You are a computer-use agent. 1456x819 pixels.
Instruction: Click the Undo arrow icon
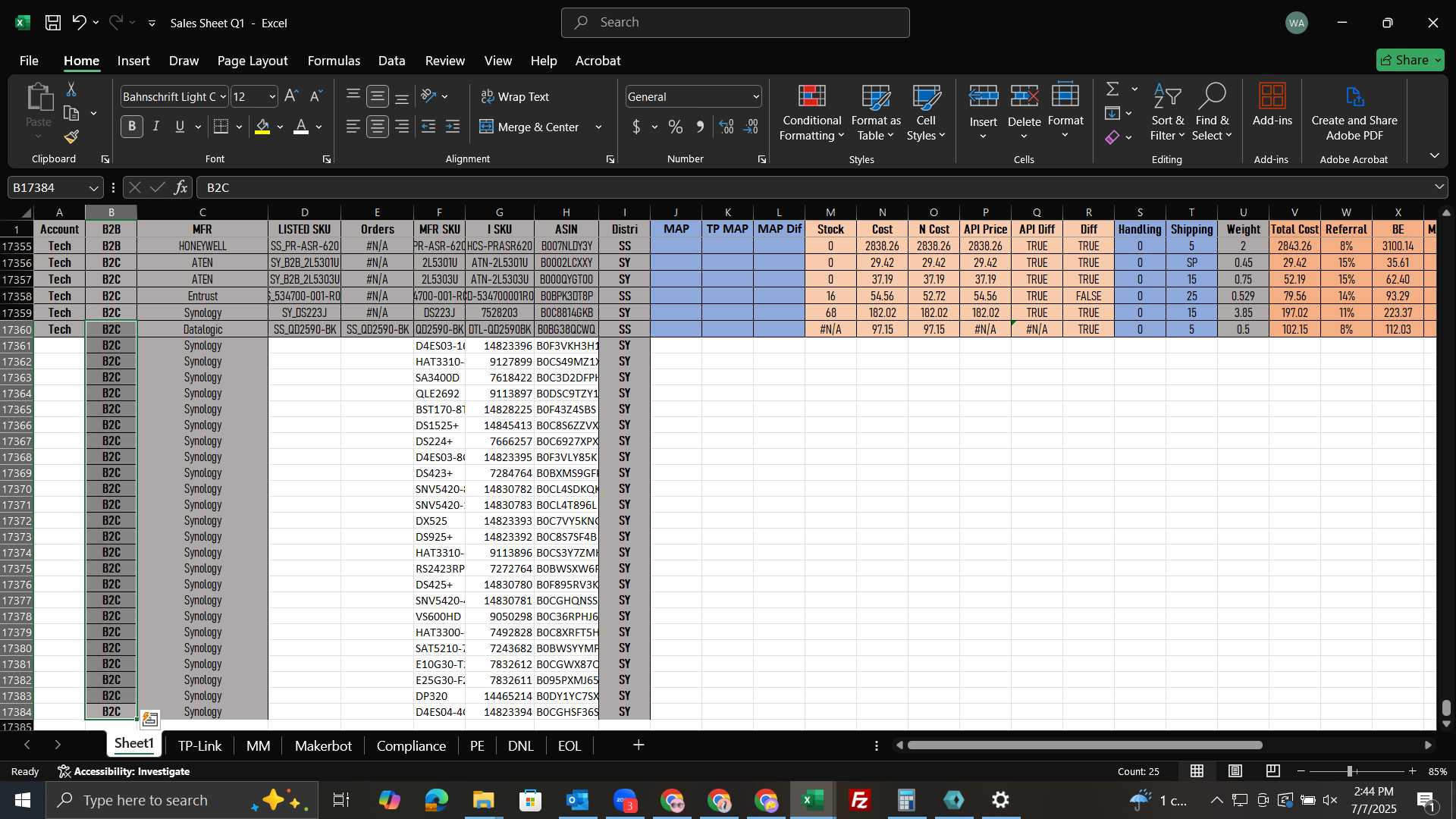79,23
